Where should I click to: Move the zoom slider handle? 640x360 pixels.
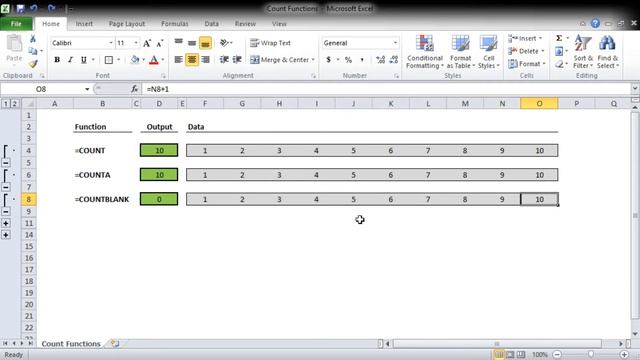591,354
